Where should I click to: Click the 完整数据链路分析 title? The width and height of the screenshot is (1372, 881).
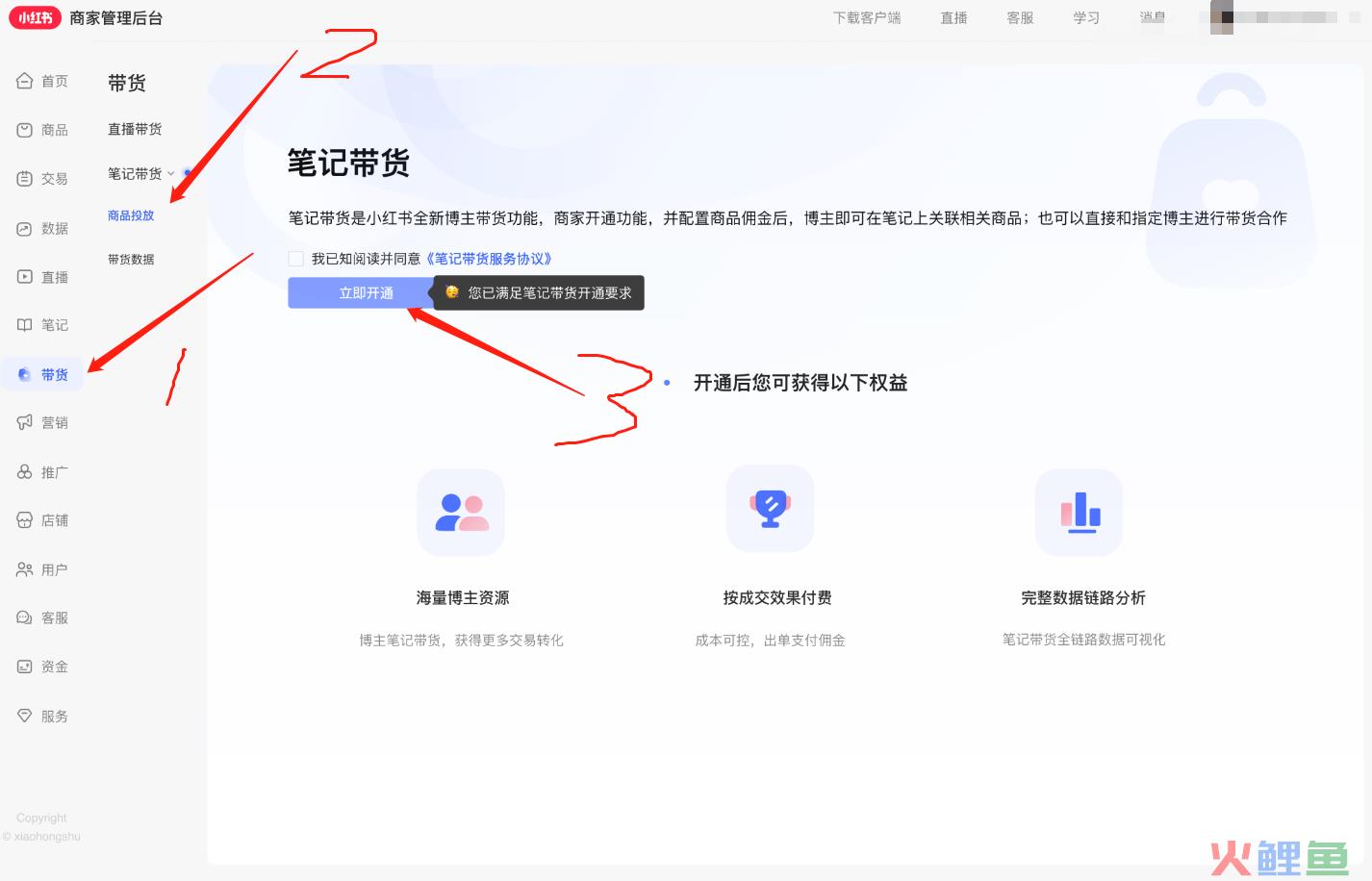tap(1083, 597)
